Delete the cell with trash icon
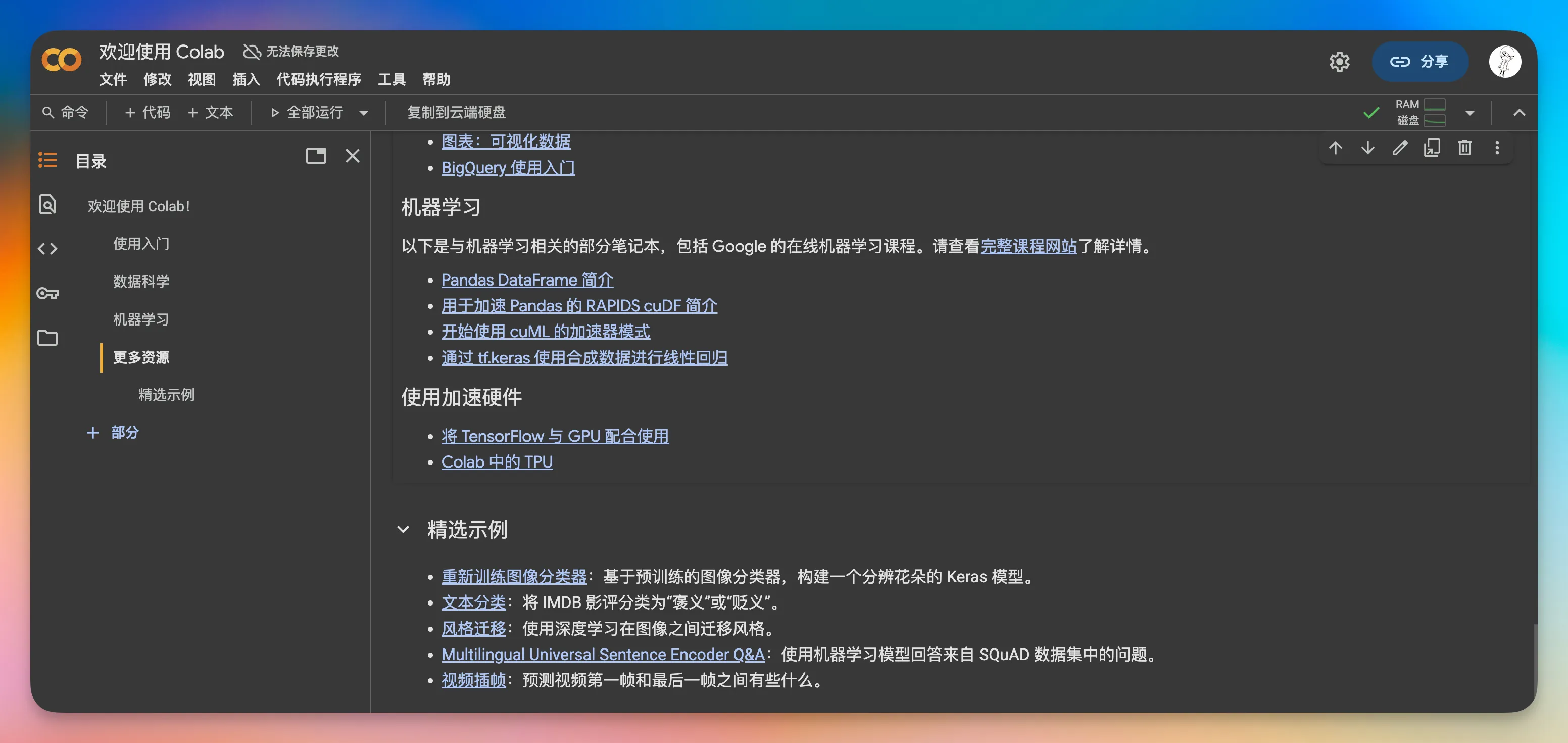 [1464, 148]
